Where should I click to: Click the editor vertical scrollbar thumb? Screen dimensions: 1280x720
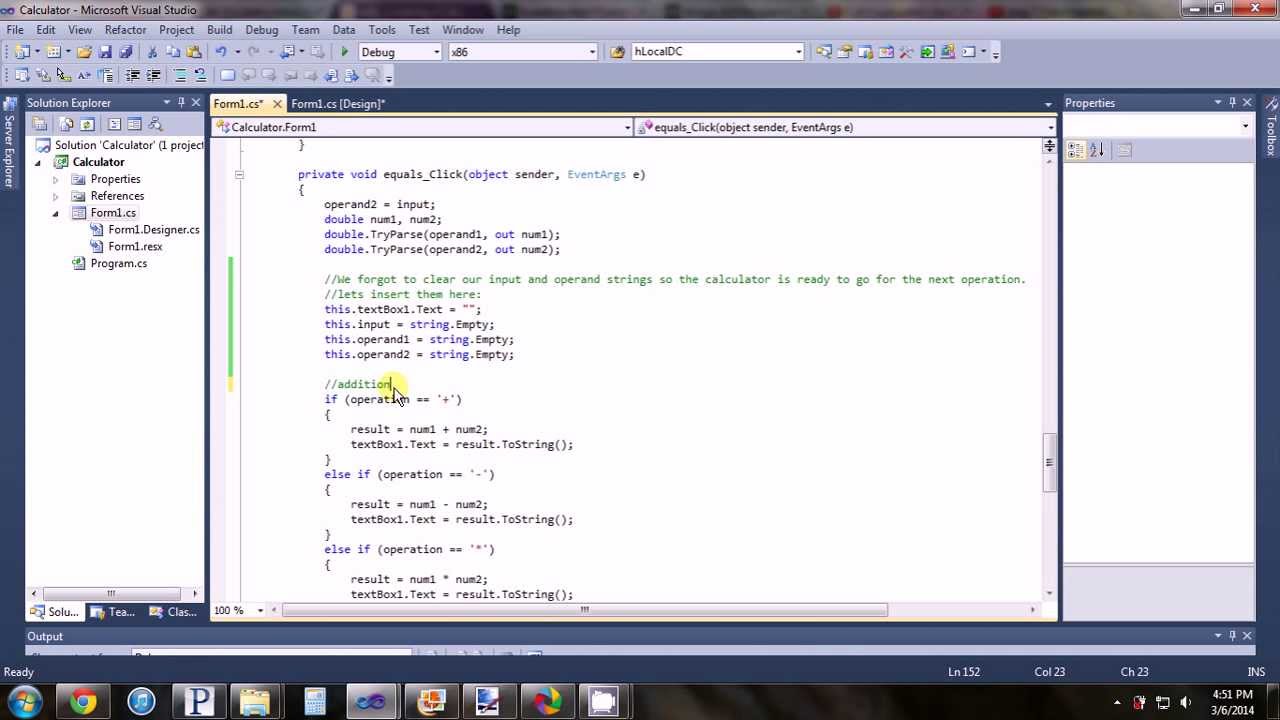[x=1049, y=462]
